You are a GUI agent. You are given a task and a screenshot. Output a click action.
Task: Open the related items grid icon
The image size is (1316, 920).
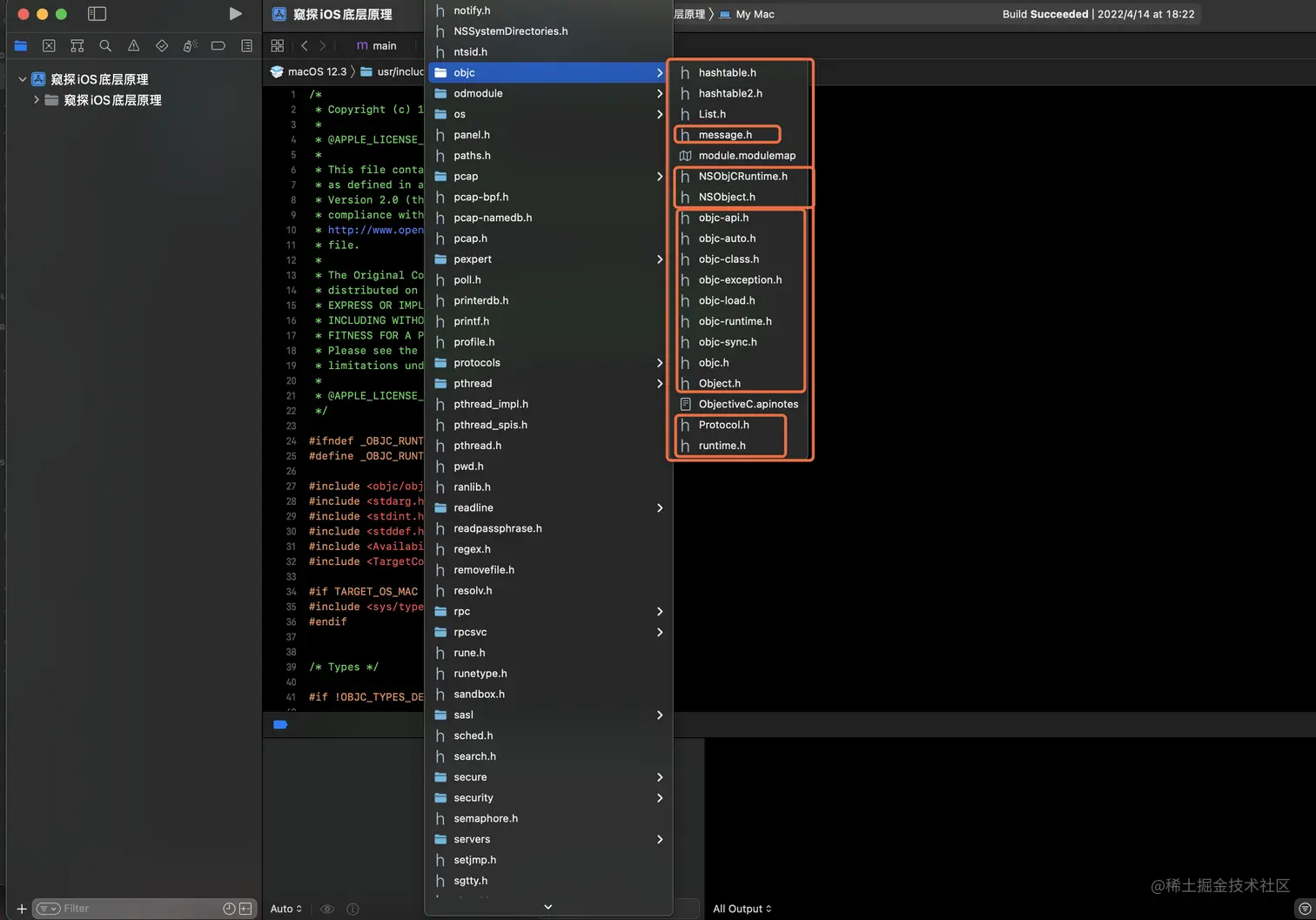coord(278,45)
